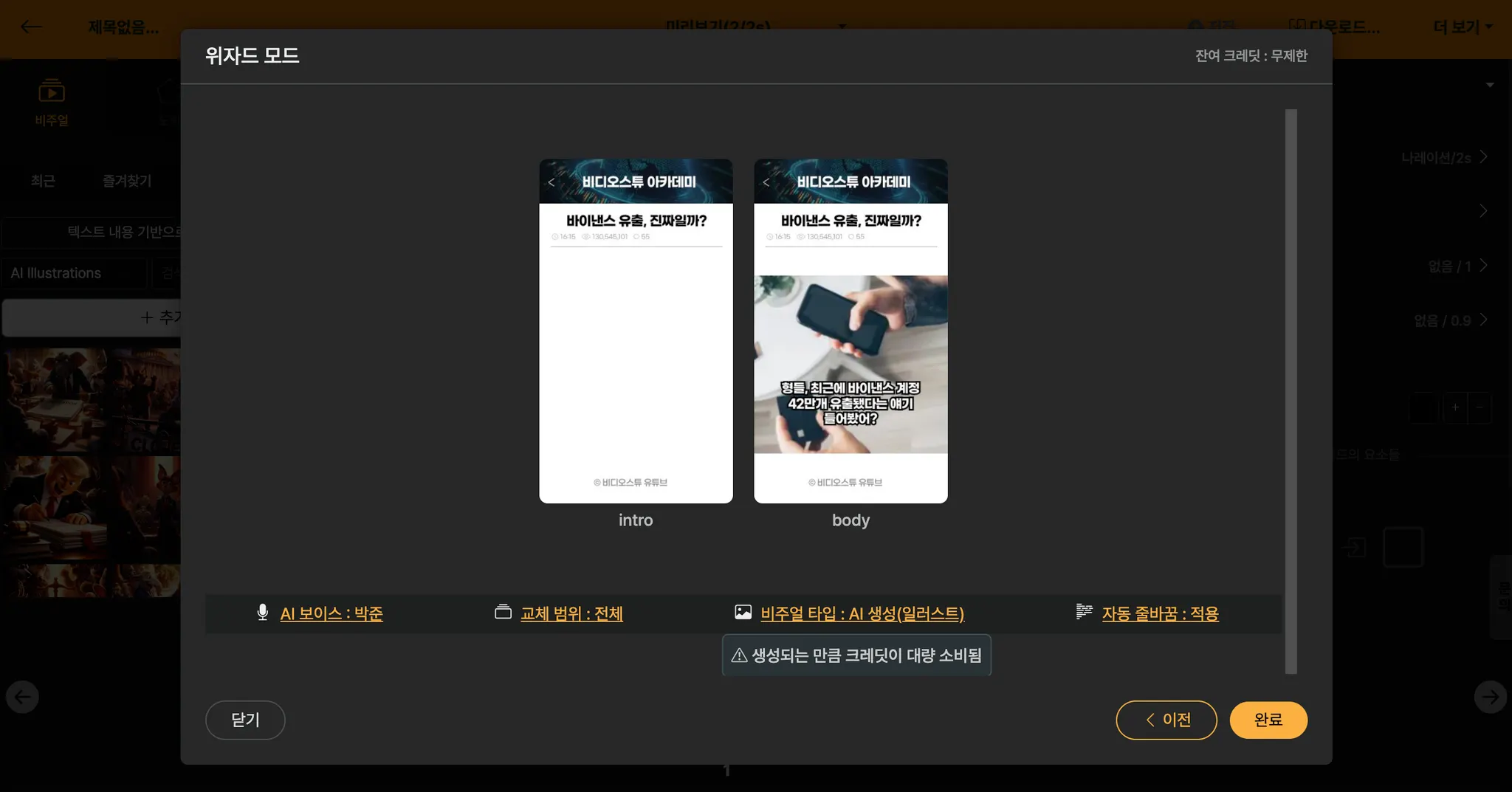Go to previous scene with left arrow
This screenshot has width=1512, height=792.
pos(22,697)
